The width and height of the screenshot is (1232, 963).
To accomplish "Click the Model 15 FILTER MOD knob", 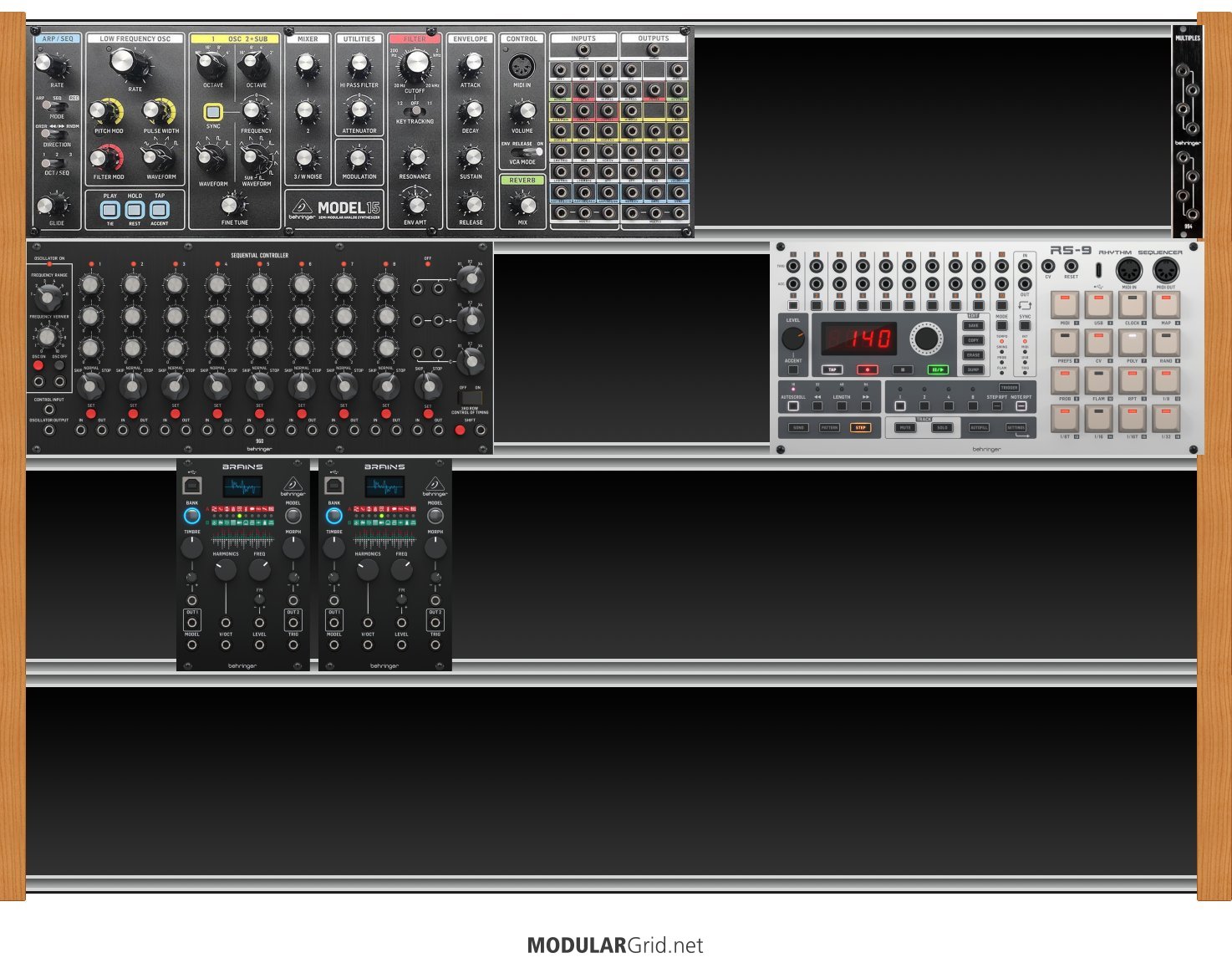I will [104, 157].
